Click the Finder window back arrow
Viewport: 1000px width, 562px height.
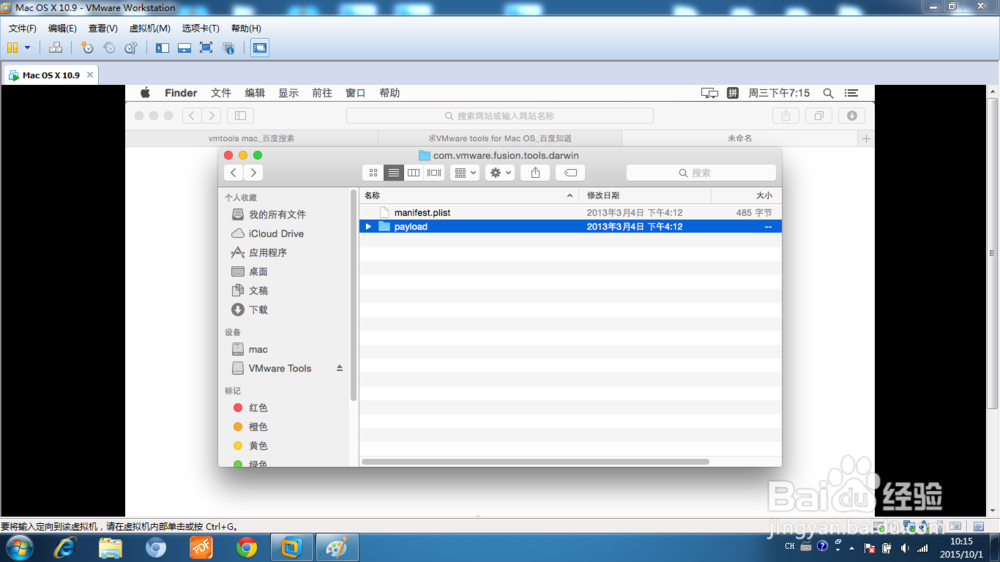[x=233, y=173]
